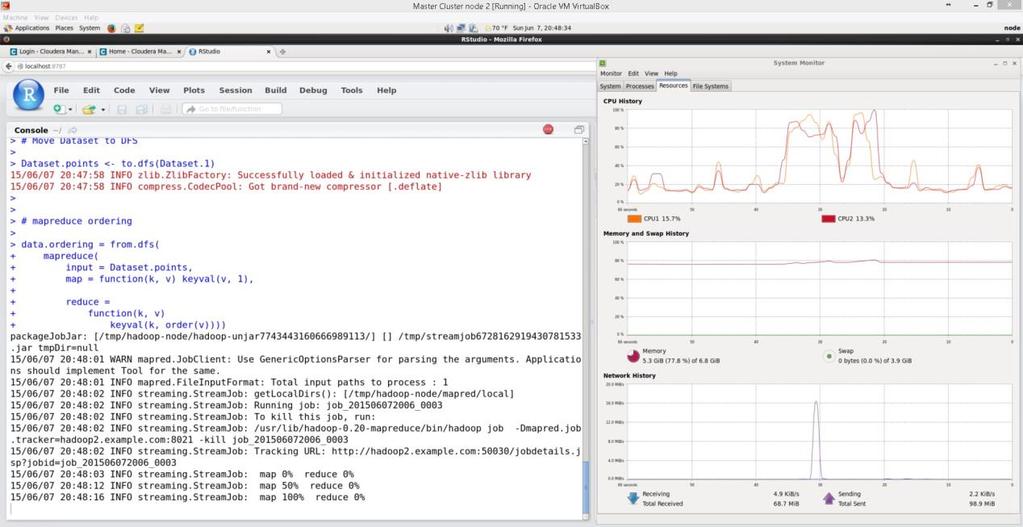Open RStudio Plots menu
Image resolution: width=1023 pixels, height=527 pixels.
point(194,91)
